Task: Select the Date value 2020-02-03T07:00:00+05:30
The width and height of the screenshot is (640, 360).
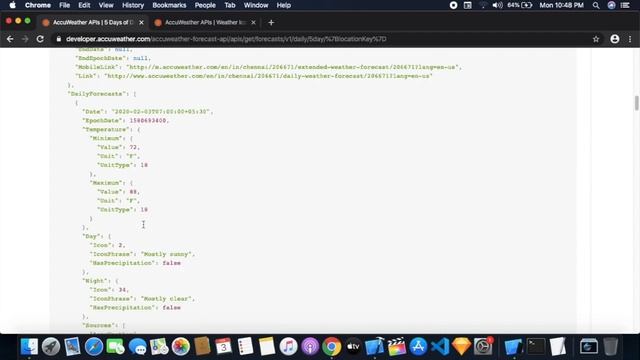Action: click(160, 111)
